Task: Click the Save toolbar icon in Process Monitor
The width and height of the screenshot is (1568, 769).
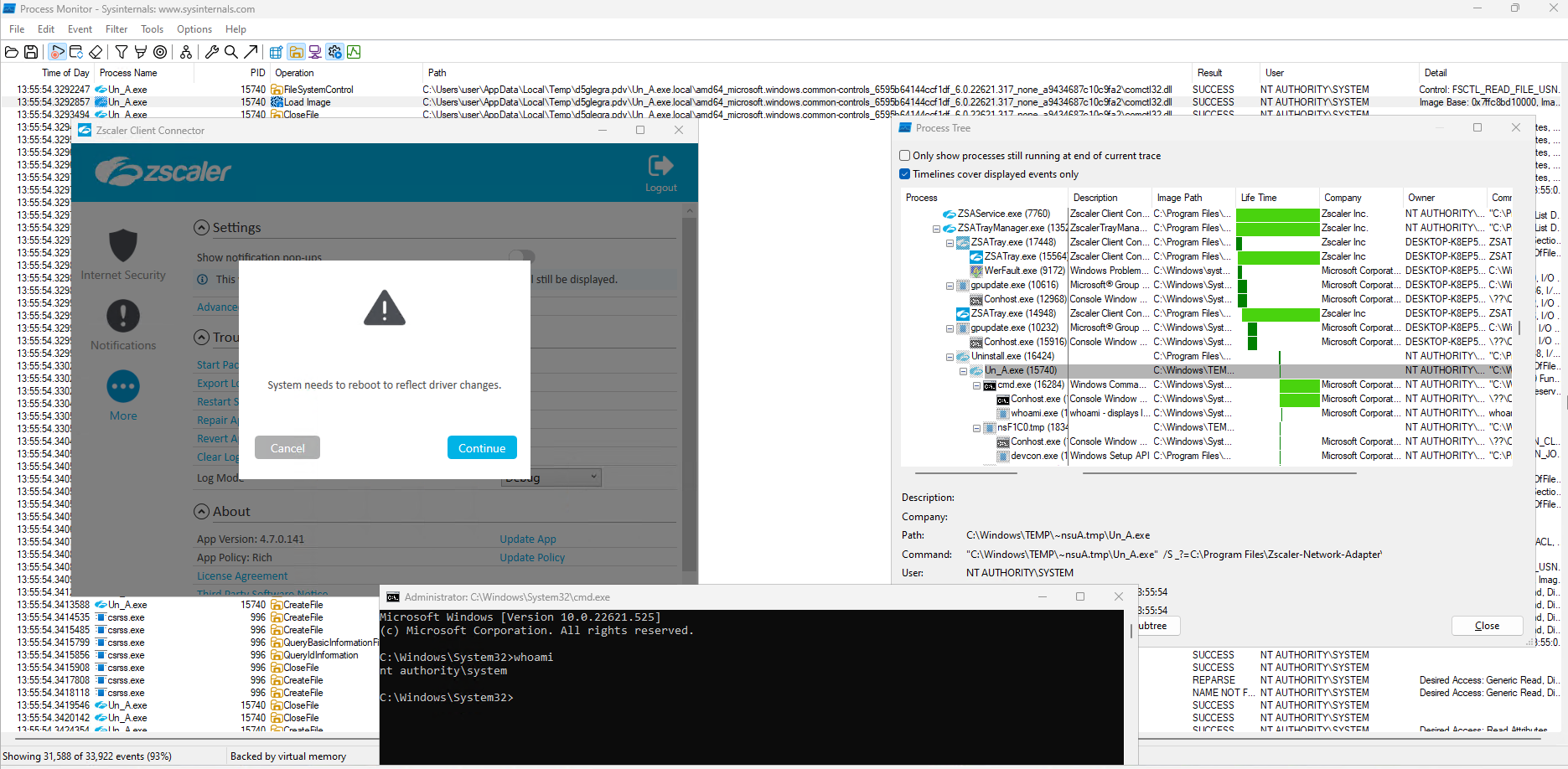Action: pyautogui.click(x=31, y=52)
